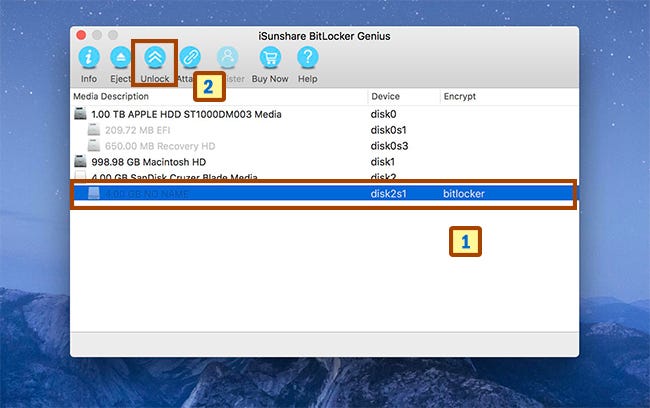Click the greyed-out Register icon
The width and height of the screenshot is (650, 408).
[228, 57]
